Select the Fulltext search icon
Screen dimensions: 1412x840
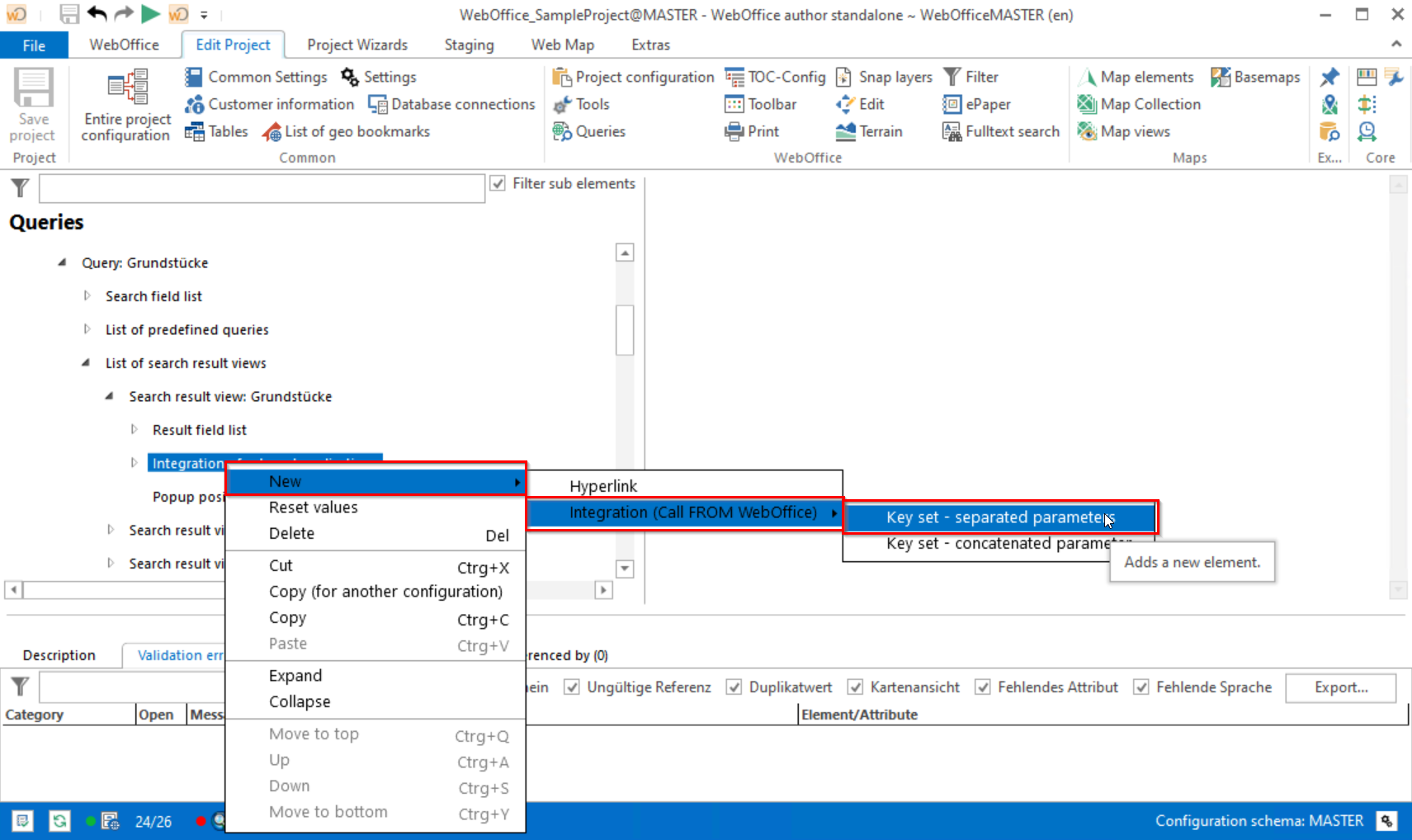click(1000, 131)
